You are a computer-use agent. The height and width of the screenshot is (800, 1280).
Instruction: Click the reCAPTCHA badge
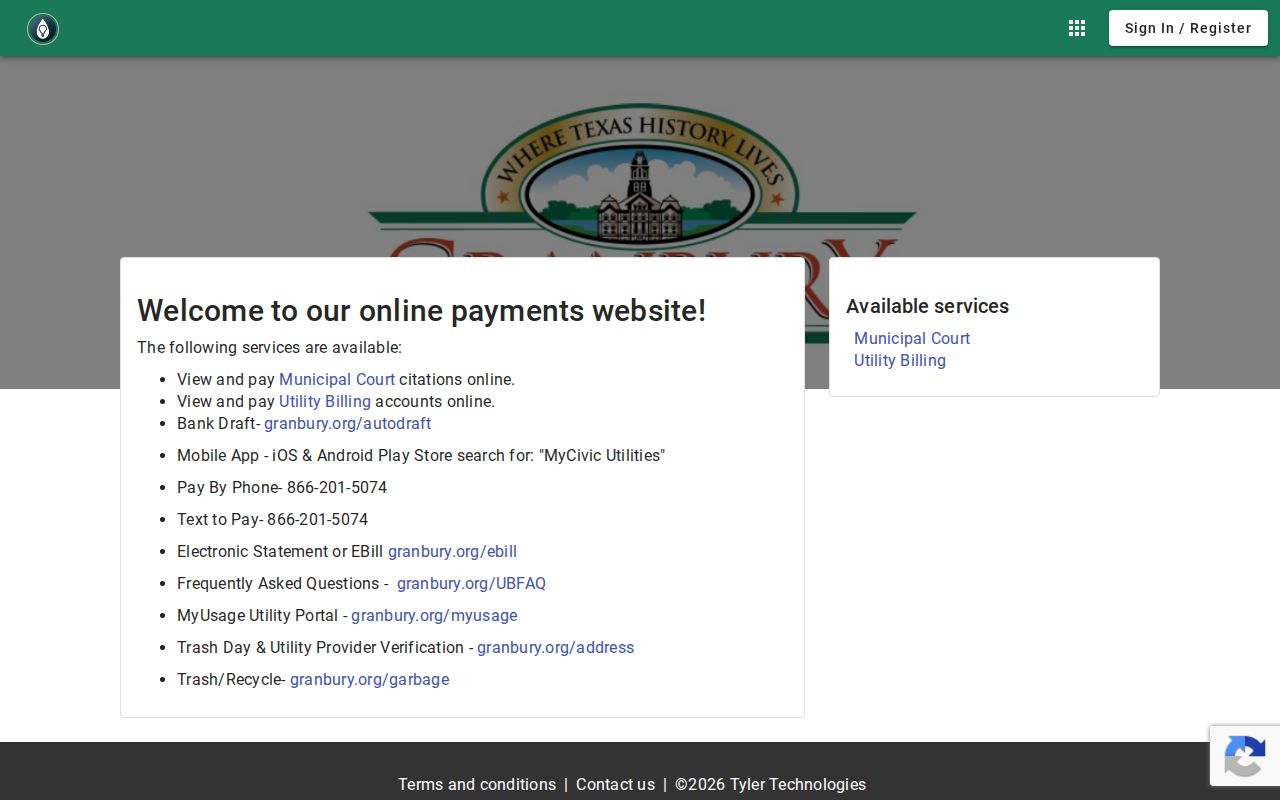[x=1245, y=755]
